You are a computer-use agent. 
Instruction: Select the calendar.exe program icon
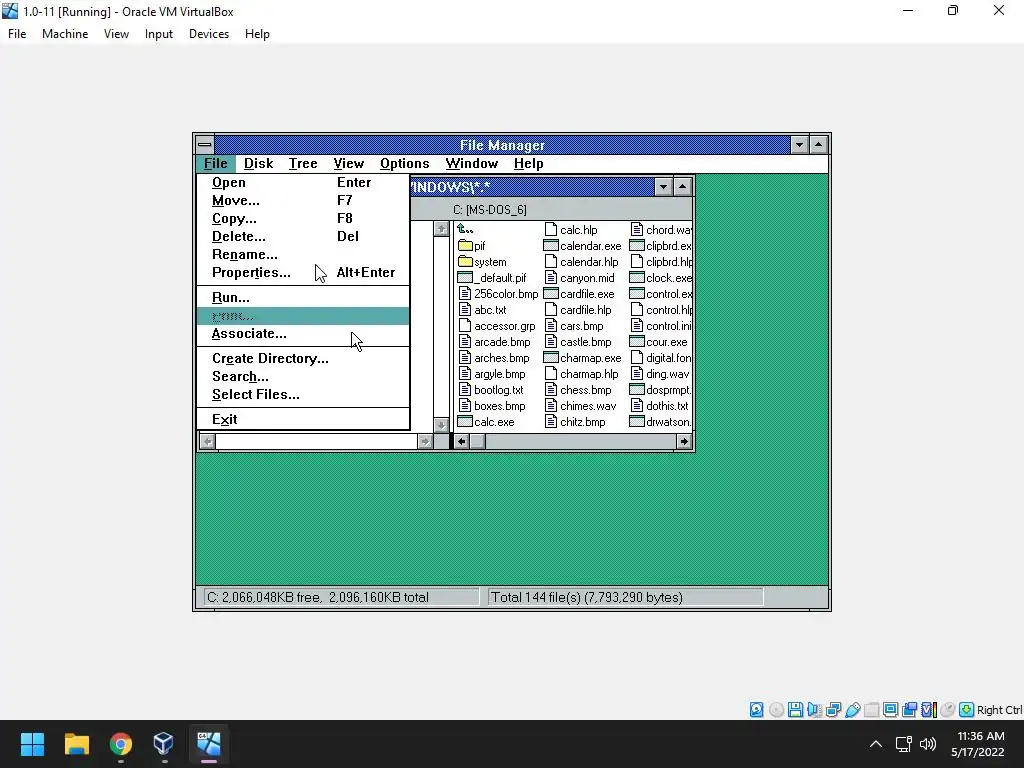[x=551, y=246]
